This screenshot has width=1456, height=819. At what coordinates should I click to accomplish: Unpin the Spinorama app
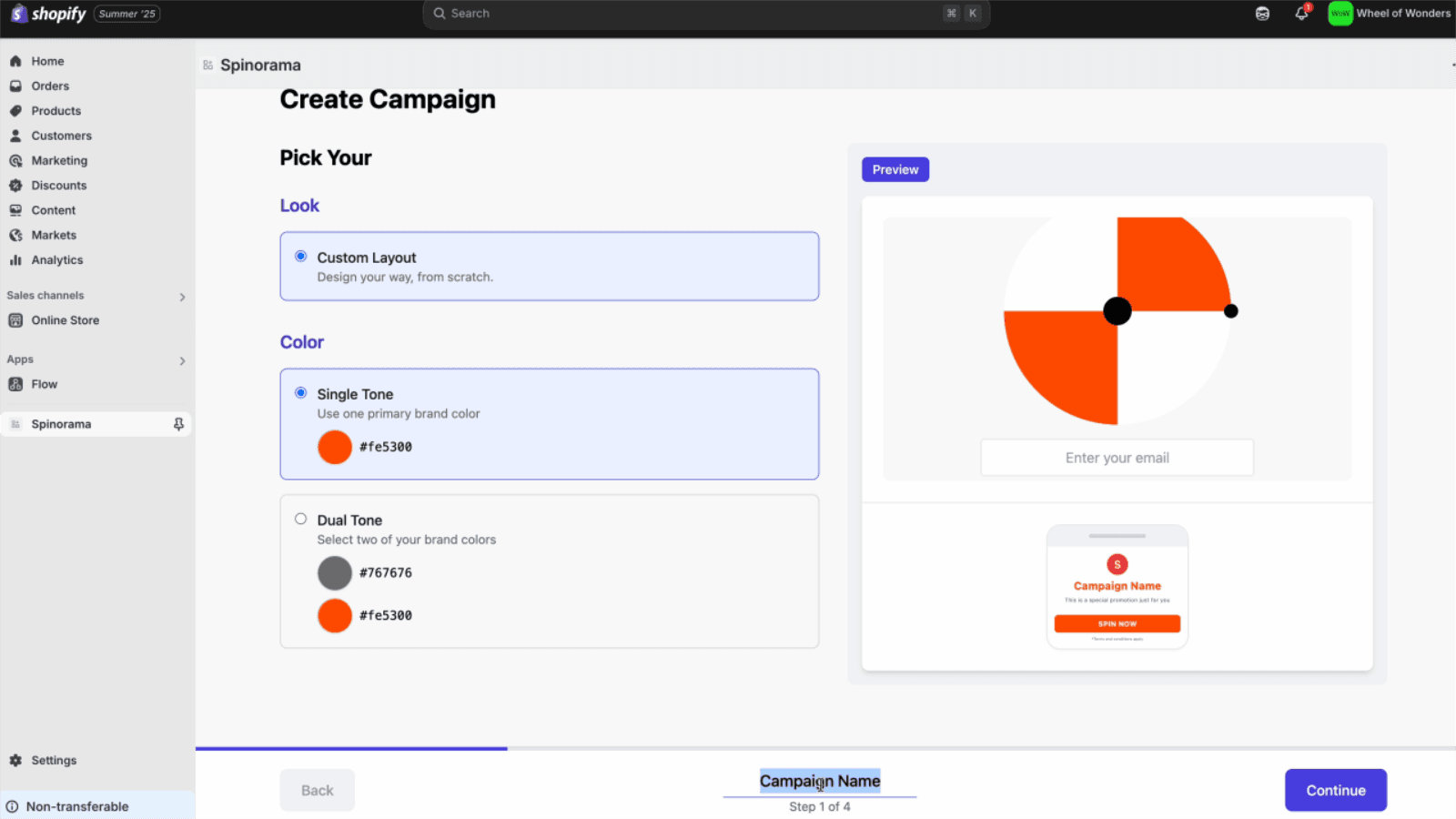178,424
